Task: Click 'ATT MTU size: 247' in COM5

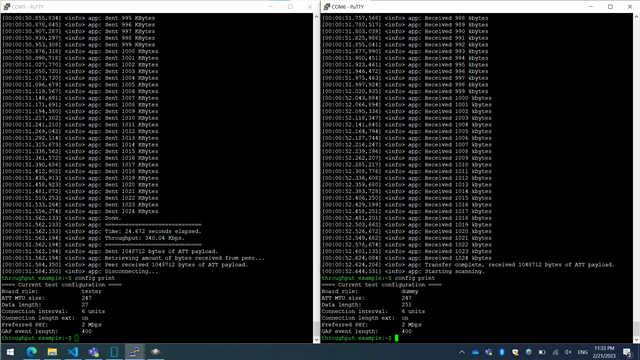Action: tap(47, 298)
